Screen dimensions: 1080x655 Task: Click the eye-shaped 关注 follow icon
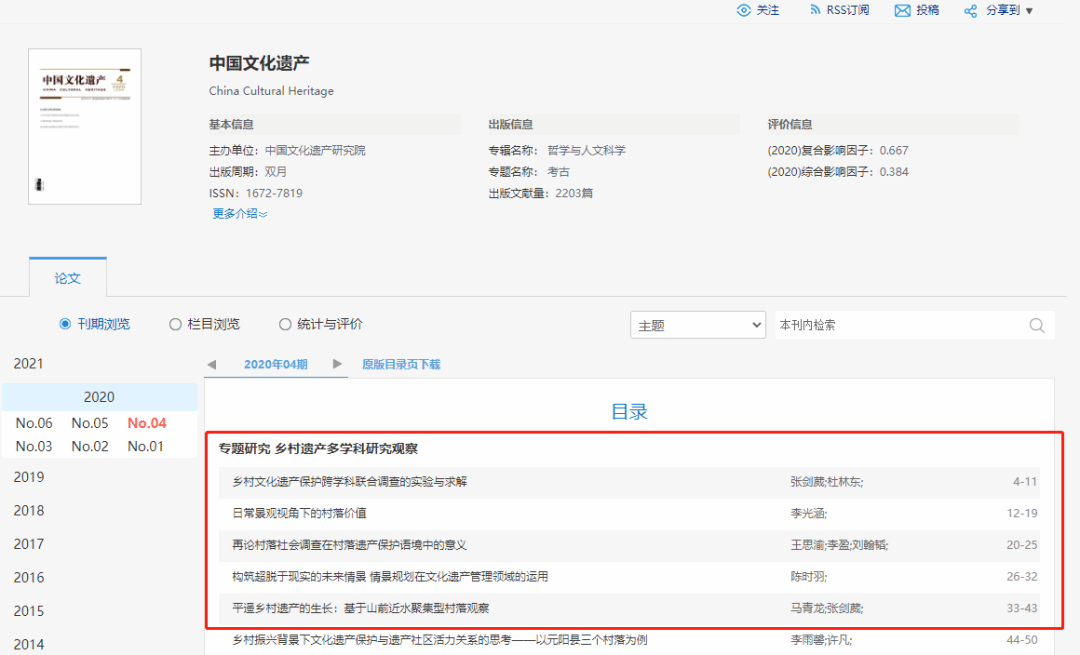743,10
